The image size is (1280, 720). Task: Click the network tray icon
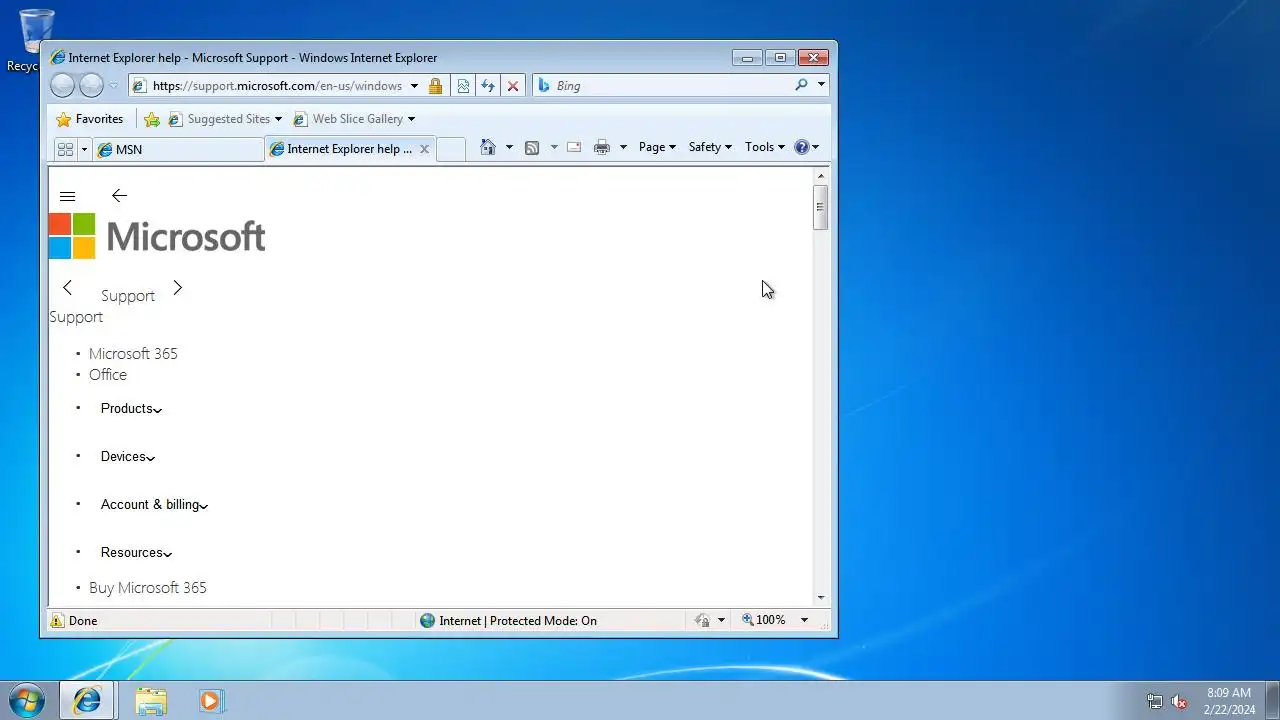(1155, 702)
